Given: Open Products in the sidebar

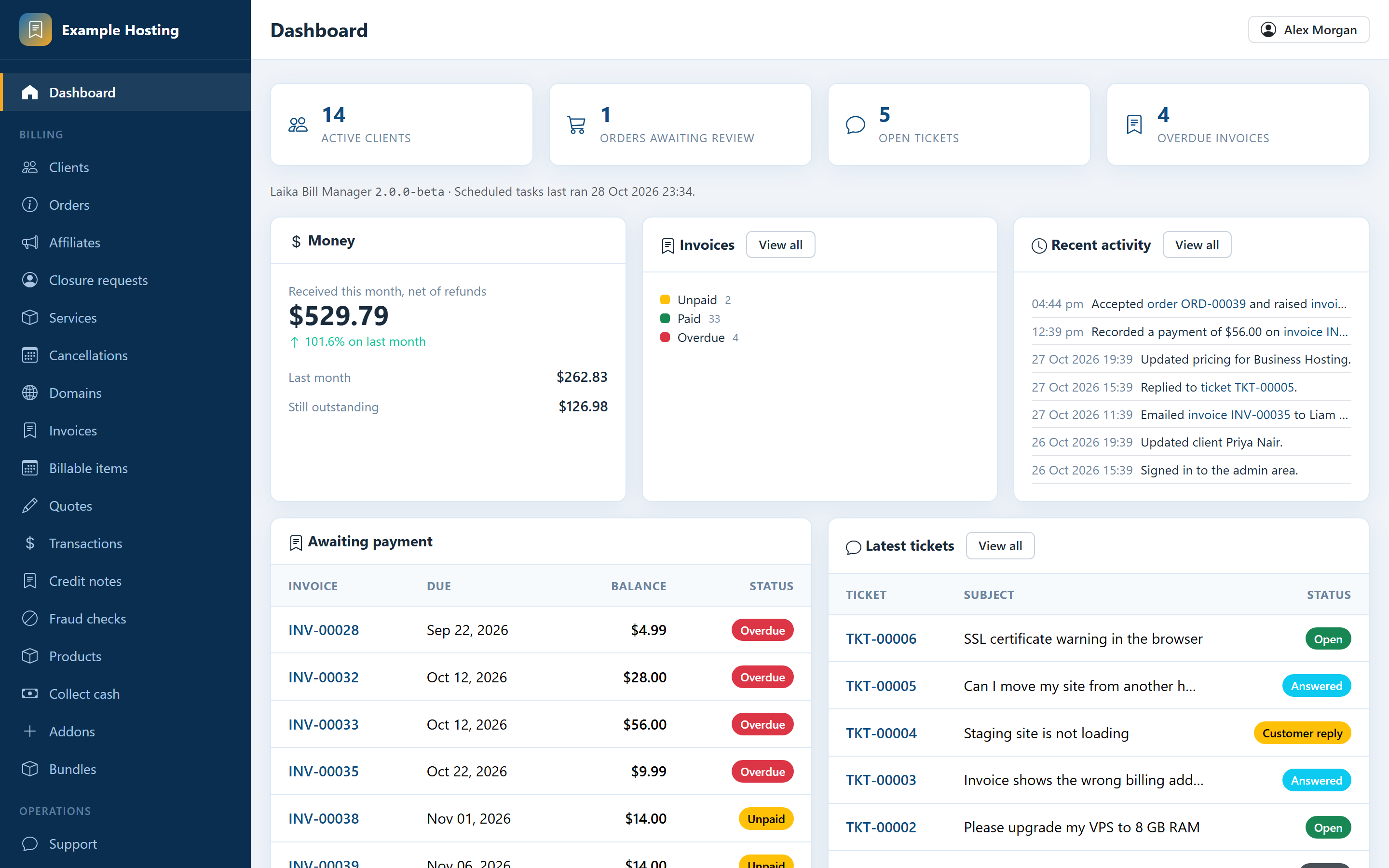Looking at the screenshot, I should point(125,656).
